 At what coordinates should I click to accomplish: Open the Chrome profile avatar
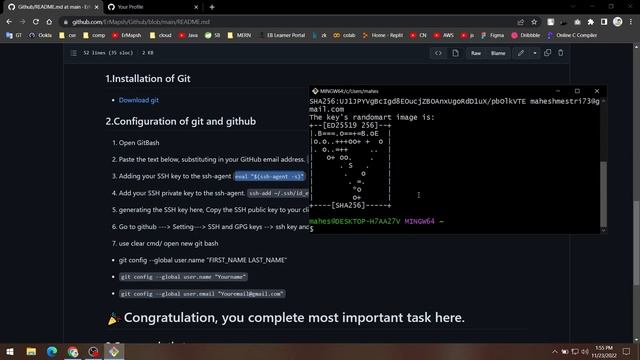coord(618,22)
